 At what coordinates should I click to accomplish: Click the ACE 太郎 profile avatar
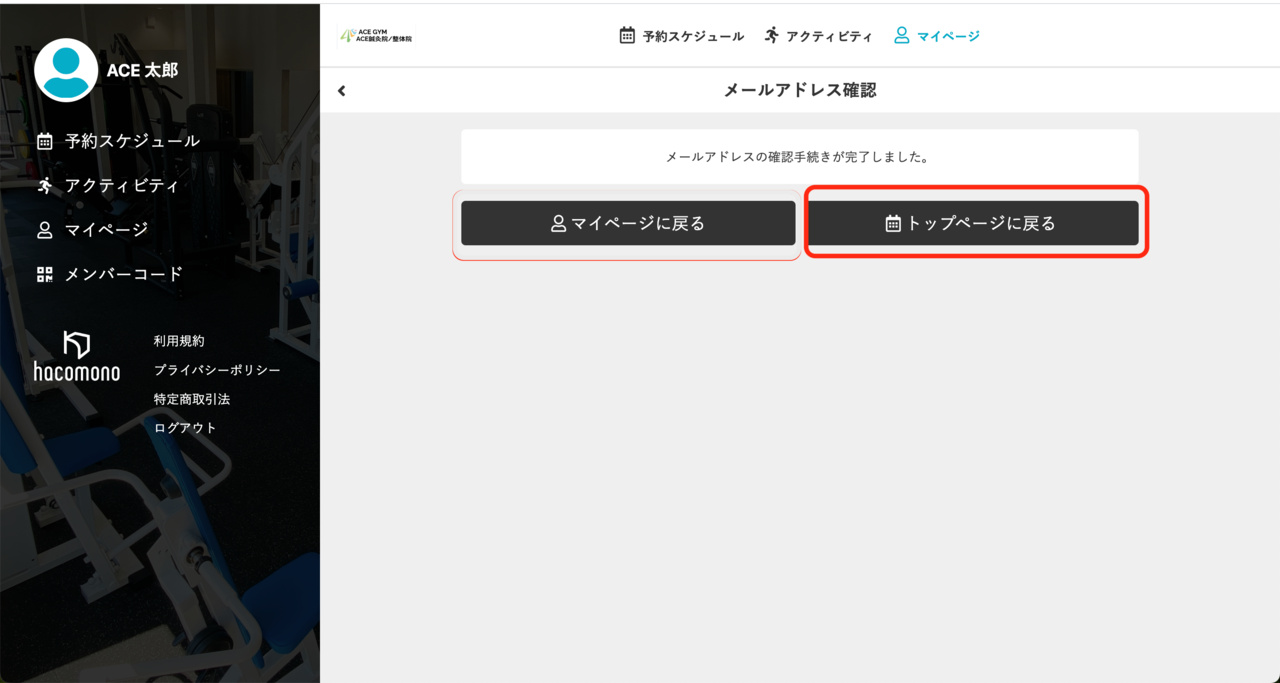[x=66, y=70]
